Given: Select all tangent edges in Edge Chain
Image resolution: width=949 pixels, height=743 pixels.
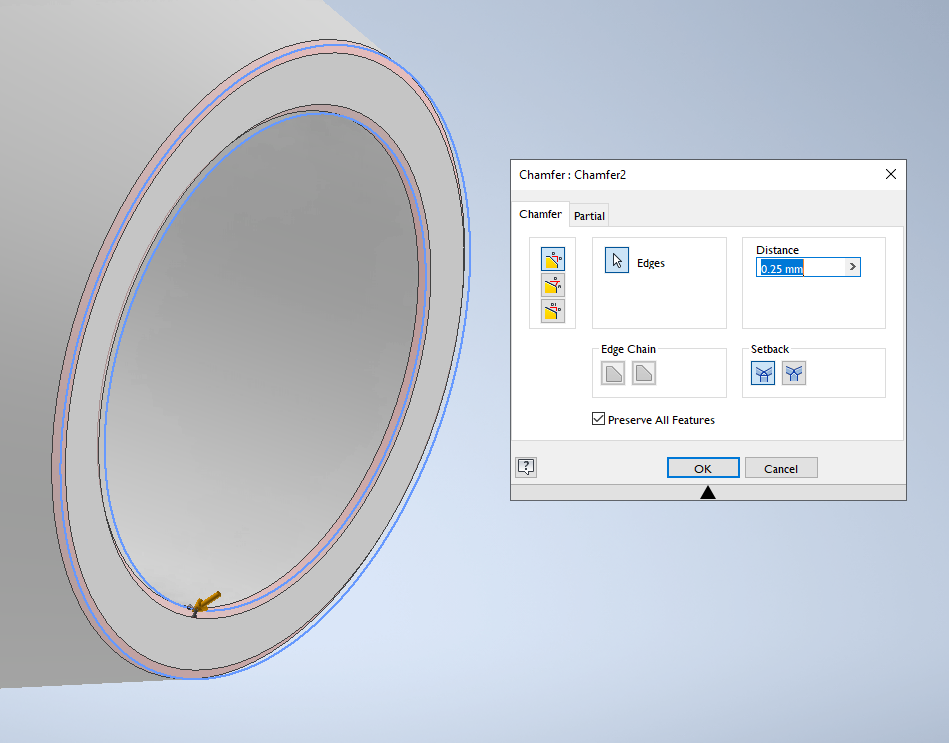Looking at the screenshot, I should coord(613,372).
